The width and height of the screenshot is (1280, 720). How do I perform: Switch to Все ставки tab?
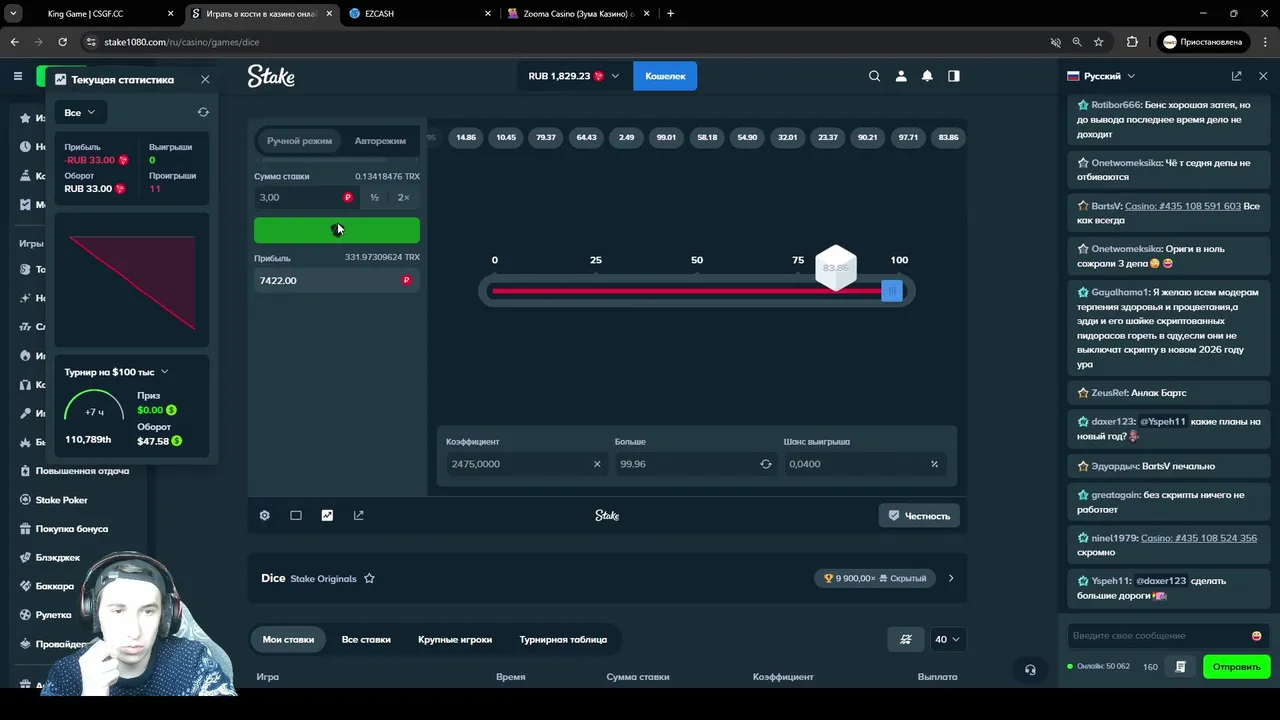coord(366,639)
